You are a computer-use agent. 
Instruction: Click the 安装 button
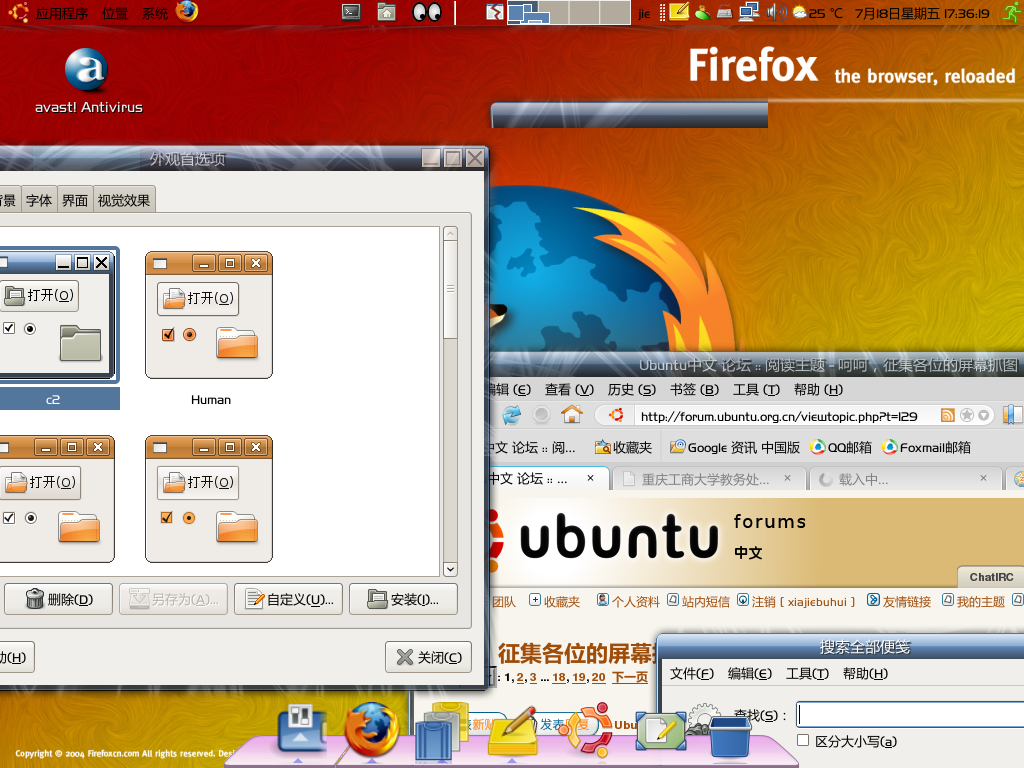point(404,599)
